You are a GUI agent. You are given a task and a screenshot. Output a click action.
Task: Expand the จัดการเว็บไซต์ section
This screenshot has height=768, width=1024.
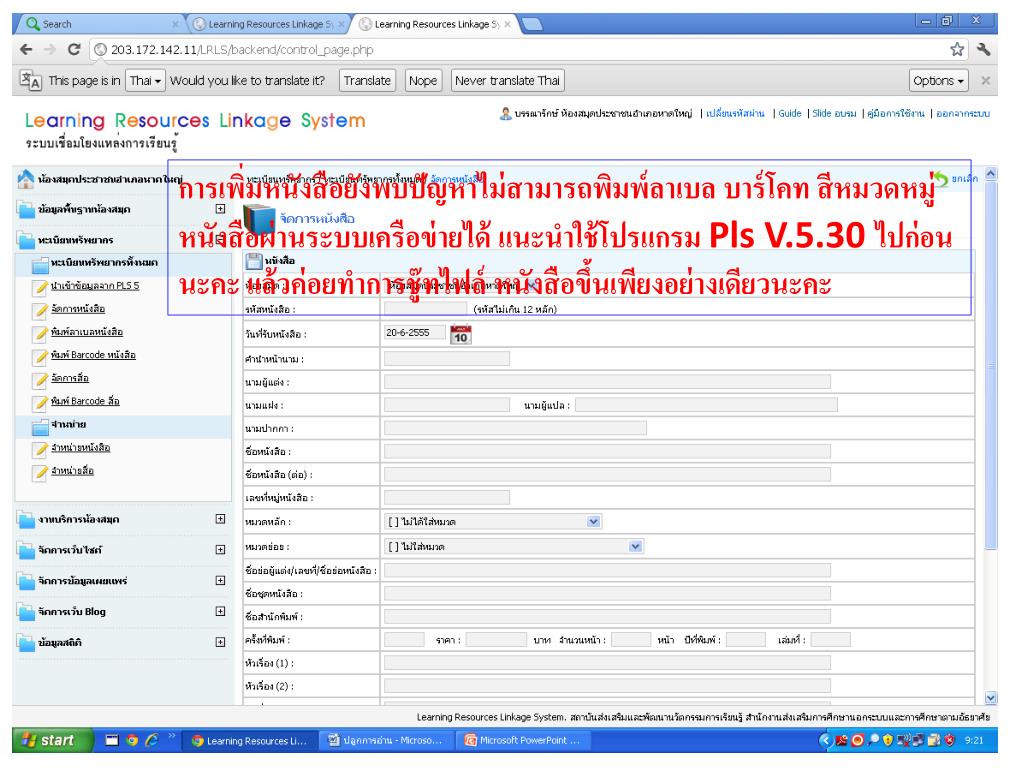click(x=220, y=550)
